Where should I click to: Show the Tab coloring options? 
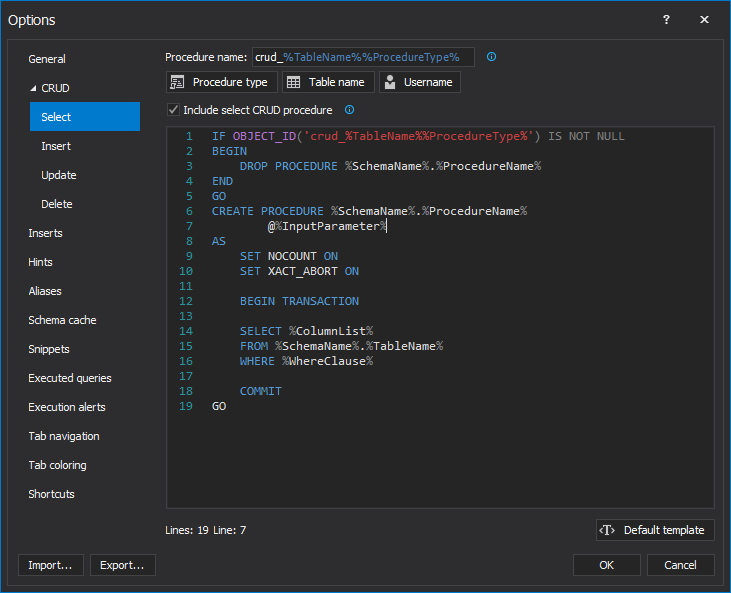click(57, 465)
